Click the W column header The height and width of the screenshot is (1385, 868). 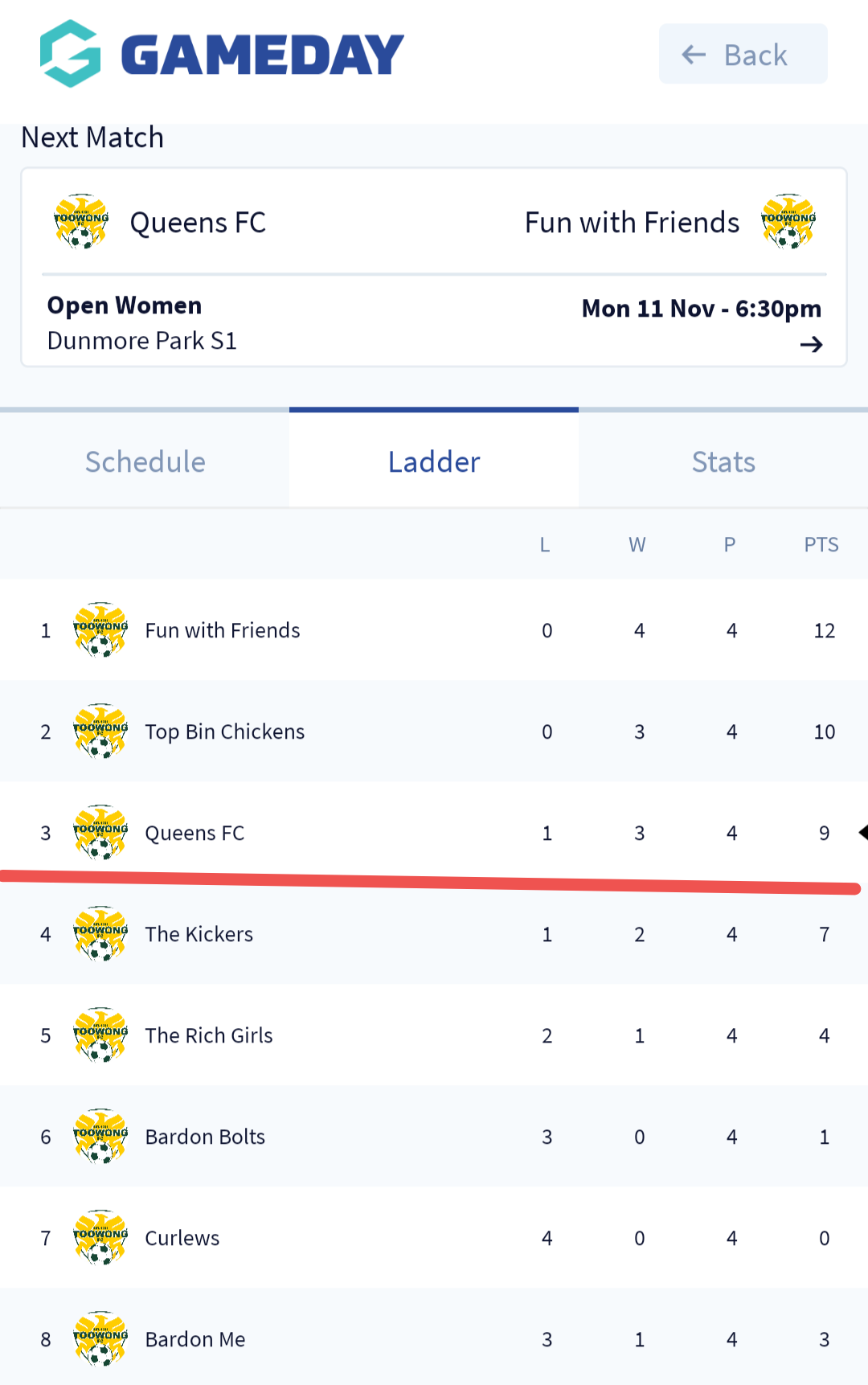pyautogui.click(x=637, y=545)
